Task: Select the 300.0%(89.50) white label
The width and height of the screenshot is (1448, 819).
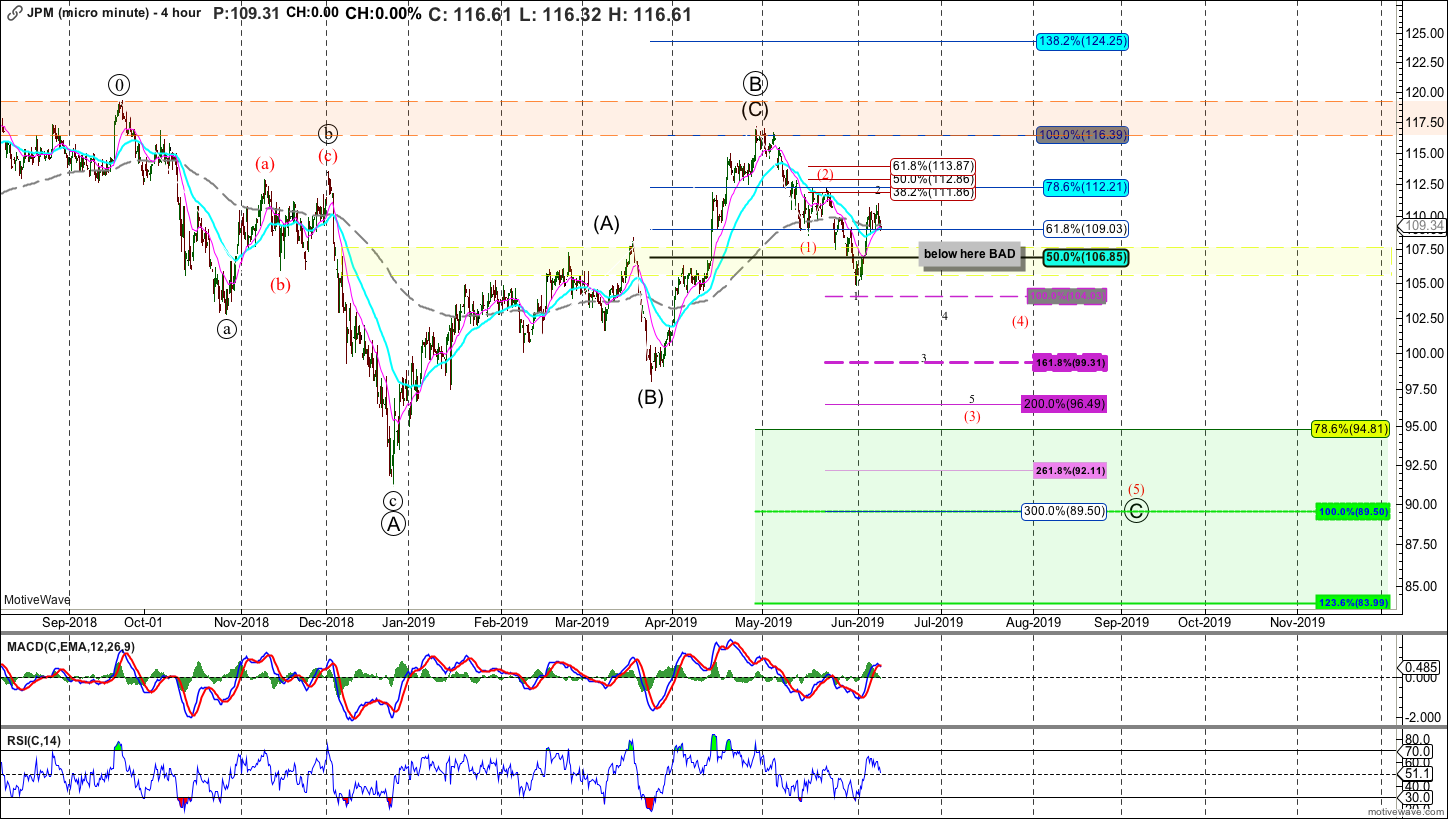Action: [1065, 511]
